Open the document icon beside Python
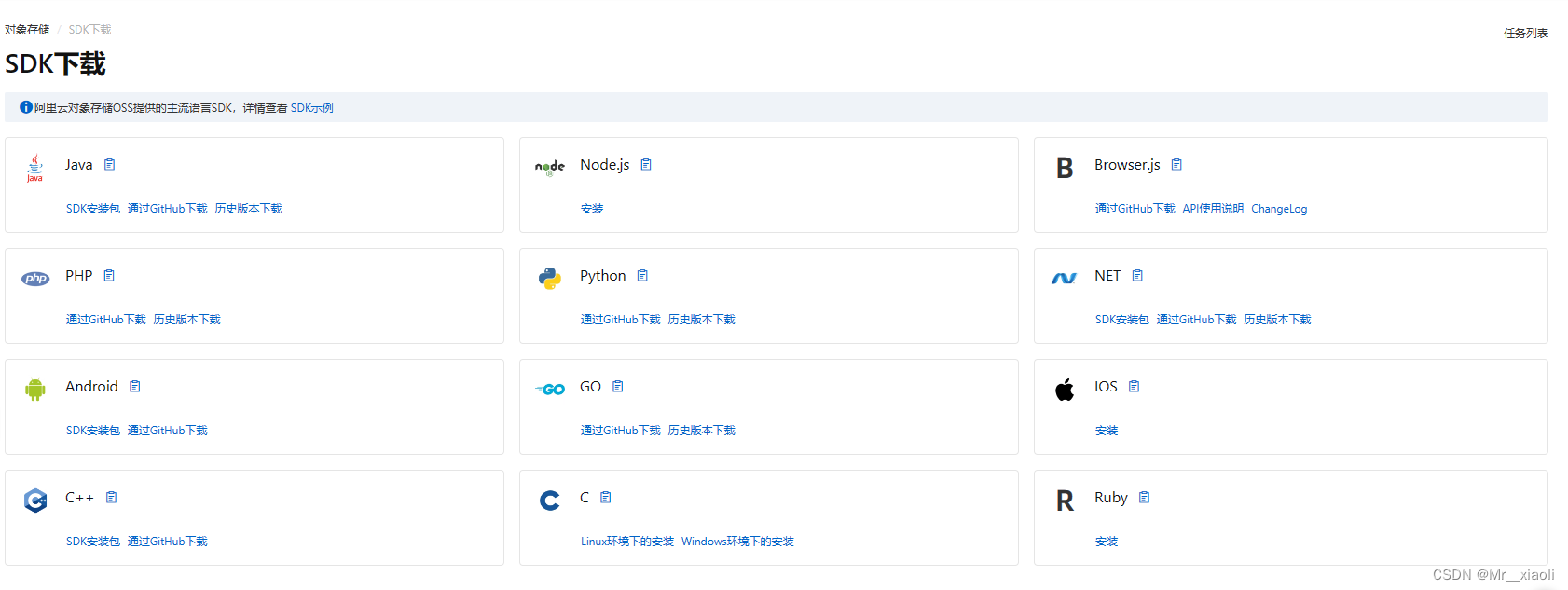Screen dimensions: 1568x590 (642, 276)
